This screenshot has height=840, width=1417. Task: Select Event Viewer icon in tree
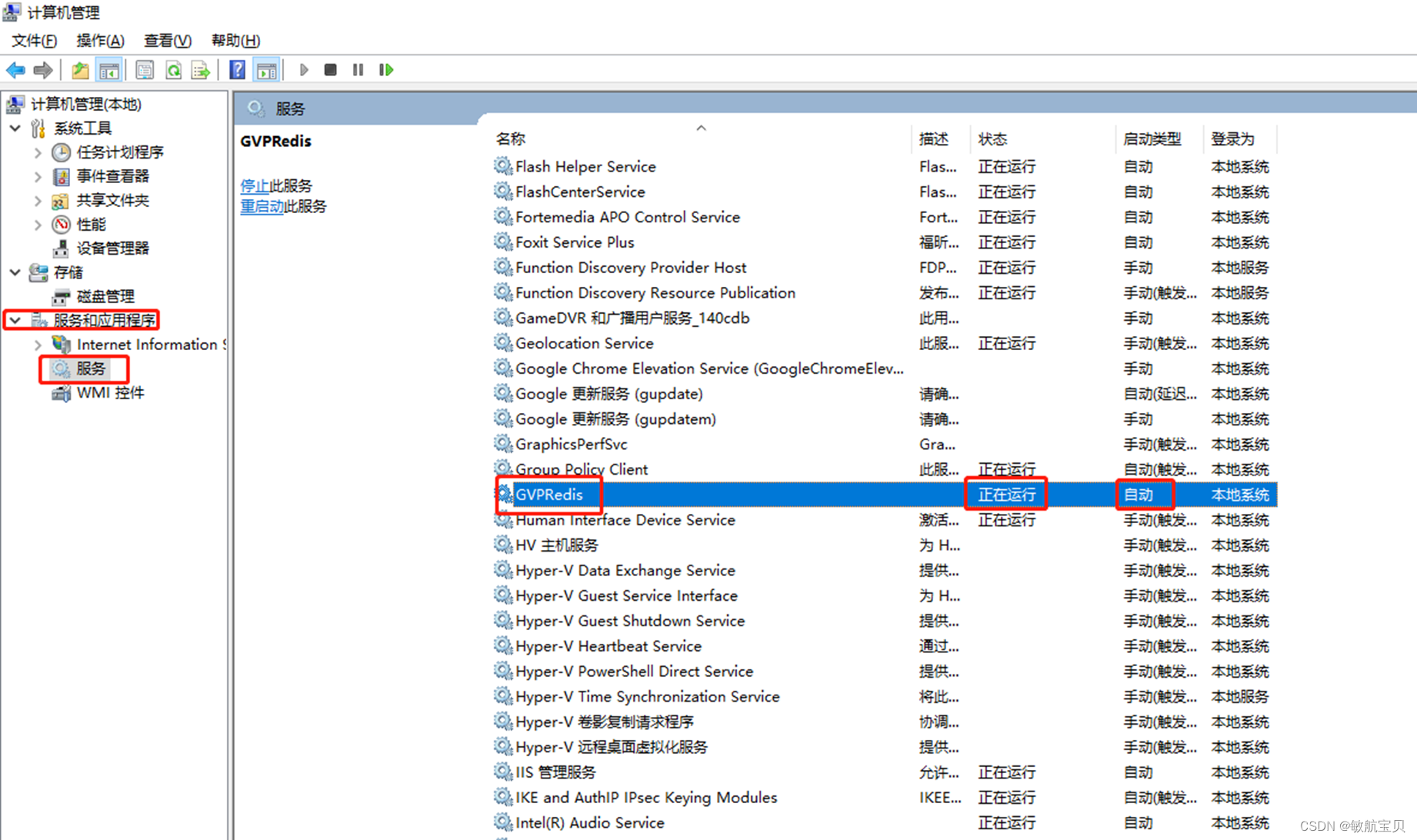tap(62, 176)
